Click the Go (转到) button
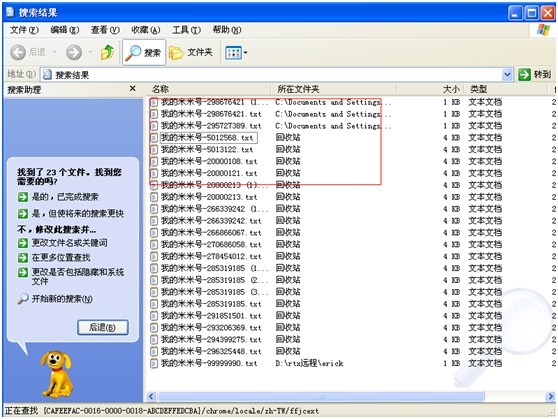 pyautogui.click(x=535, y=75)
